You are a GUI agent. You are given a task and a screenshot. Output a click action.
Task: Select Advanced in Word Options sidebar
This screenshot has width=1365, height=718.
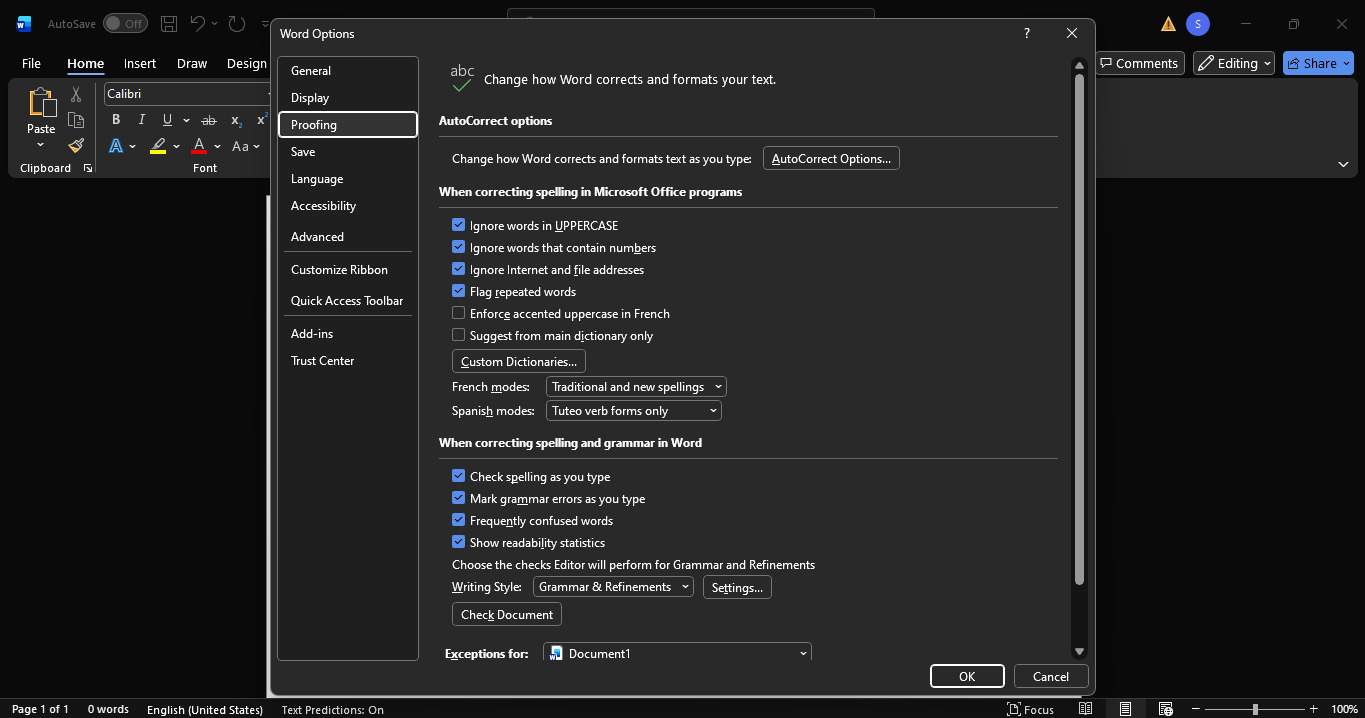click(317, 237)
